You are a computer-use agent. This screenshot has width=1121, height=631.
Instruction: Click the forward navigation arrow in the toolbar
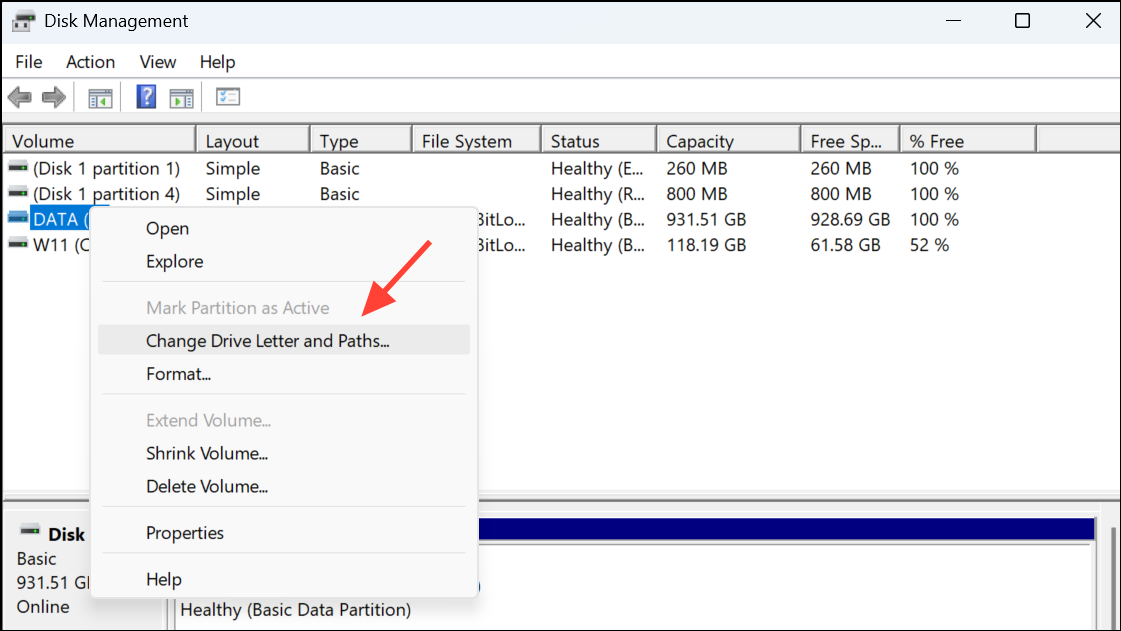[x=54, y=97]
